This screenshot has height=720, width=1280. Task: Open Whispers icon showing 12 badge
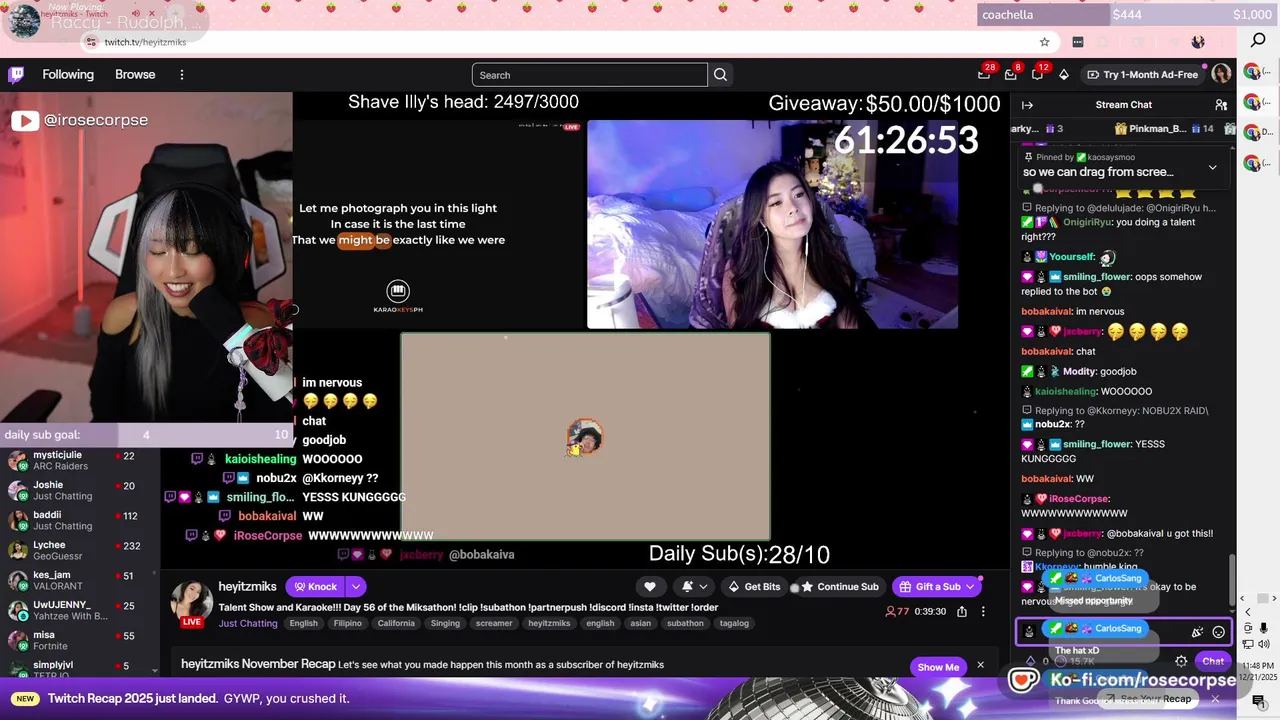point(1038,75)
